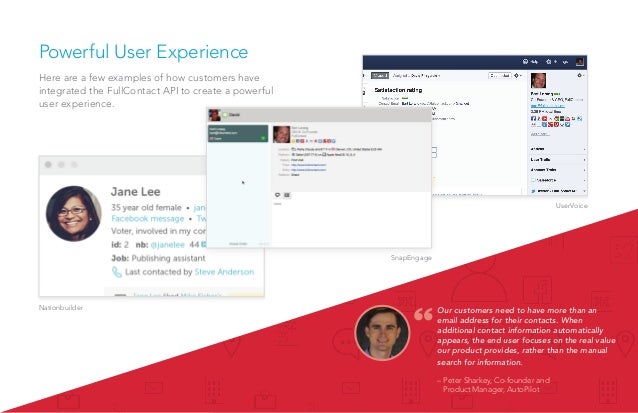Open the outlined dropdown button in the UserVoice toolbar
This screenshot has height=413, width=638.
pos(500,76)
